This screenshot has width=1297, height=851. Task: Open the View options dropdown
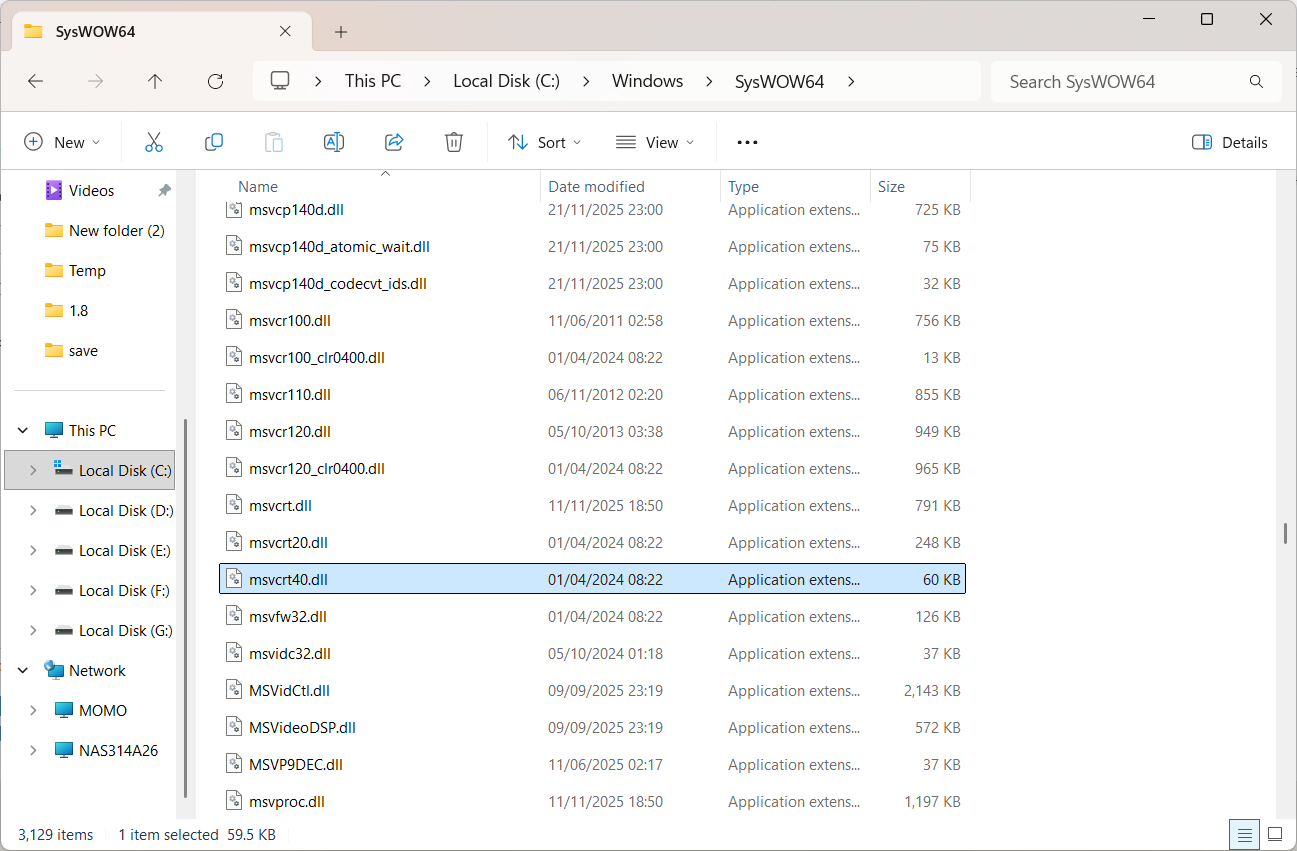pos(655,142)
